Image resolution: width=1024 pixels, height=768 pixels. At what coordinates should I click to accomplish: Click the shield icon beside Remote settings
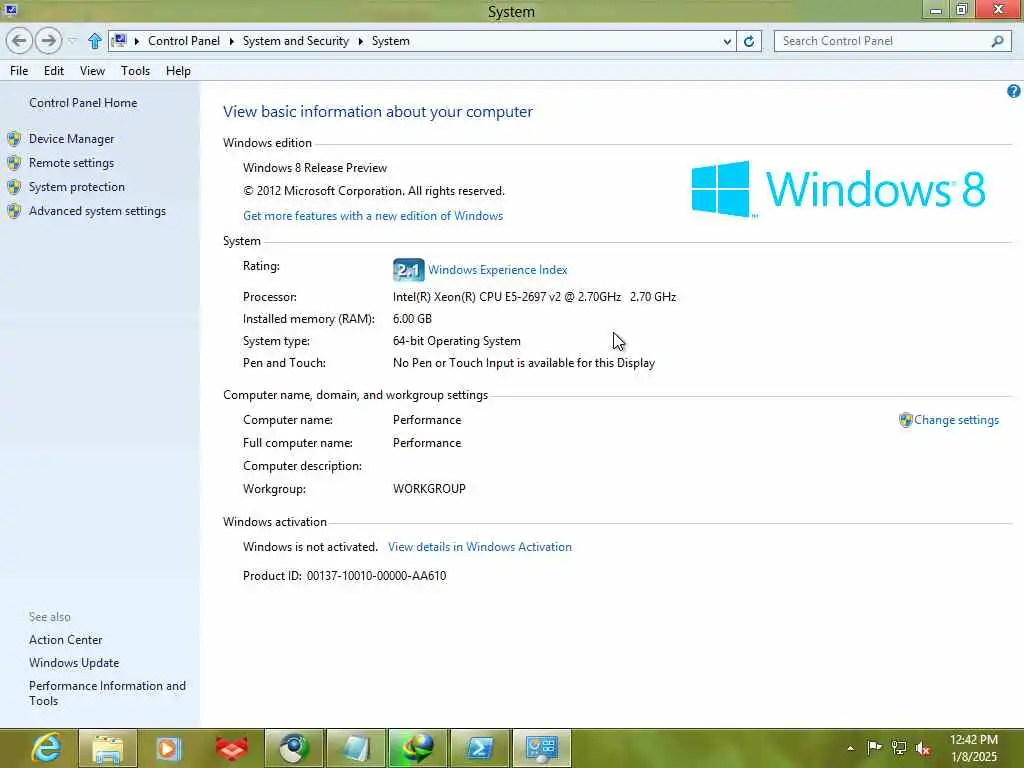(14, 163)
